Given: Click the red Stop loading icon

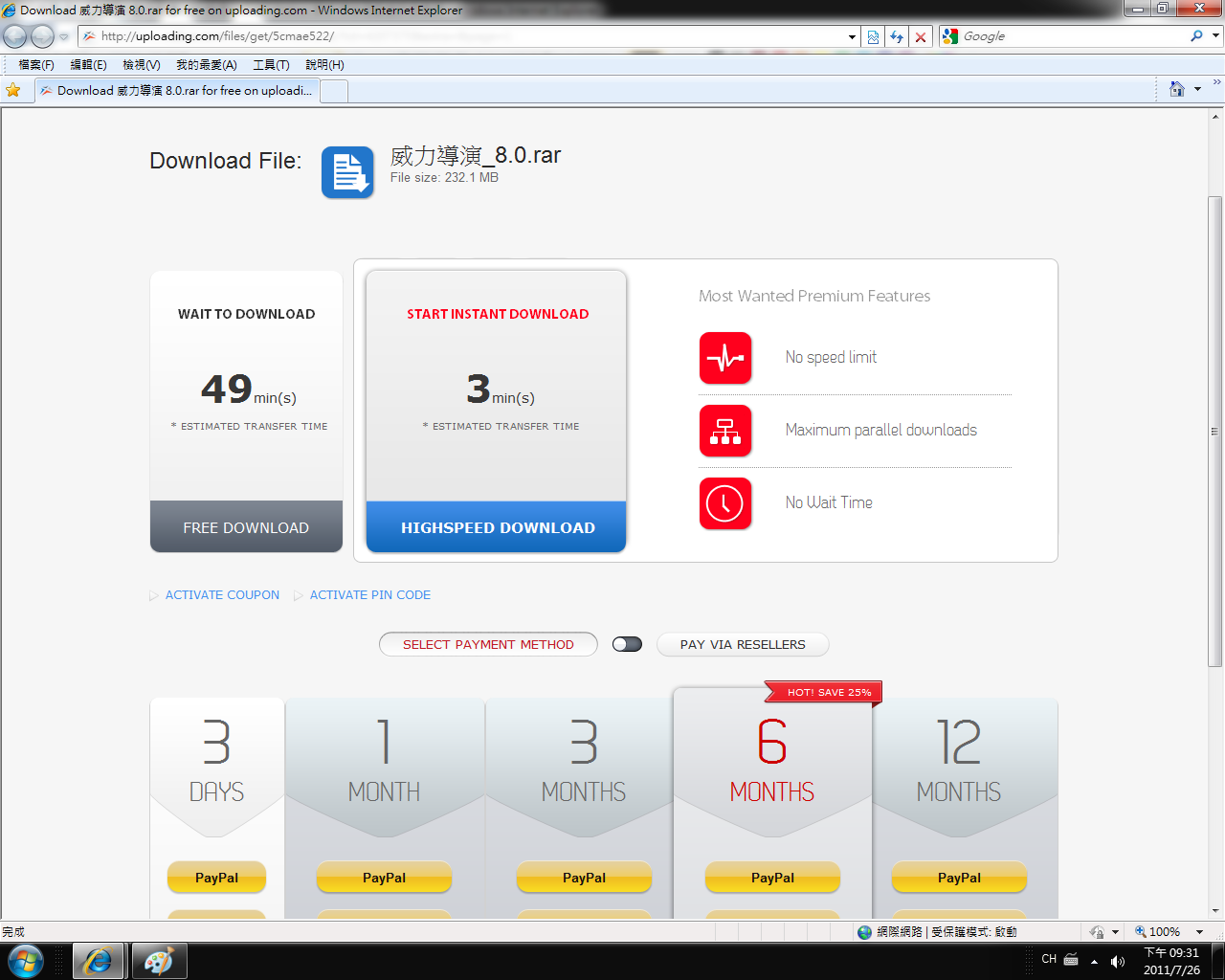Looking at the screenshot, I should [x=921, y=36].
